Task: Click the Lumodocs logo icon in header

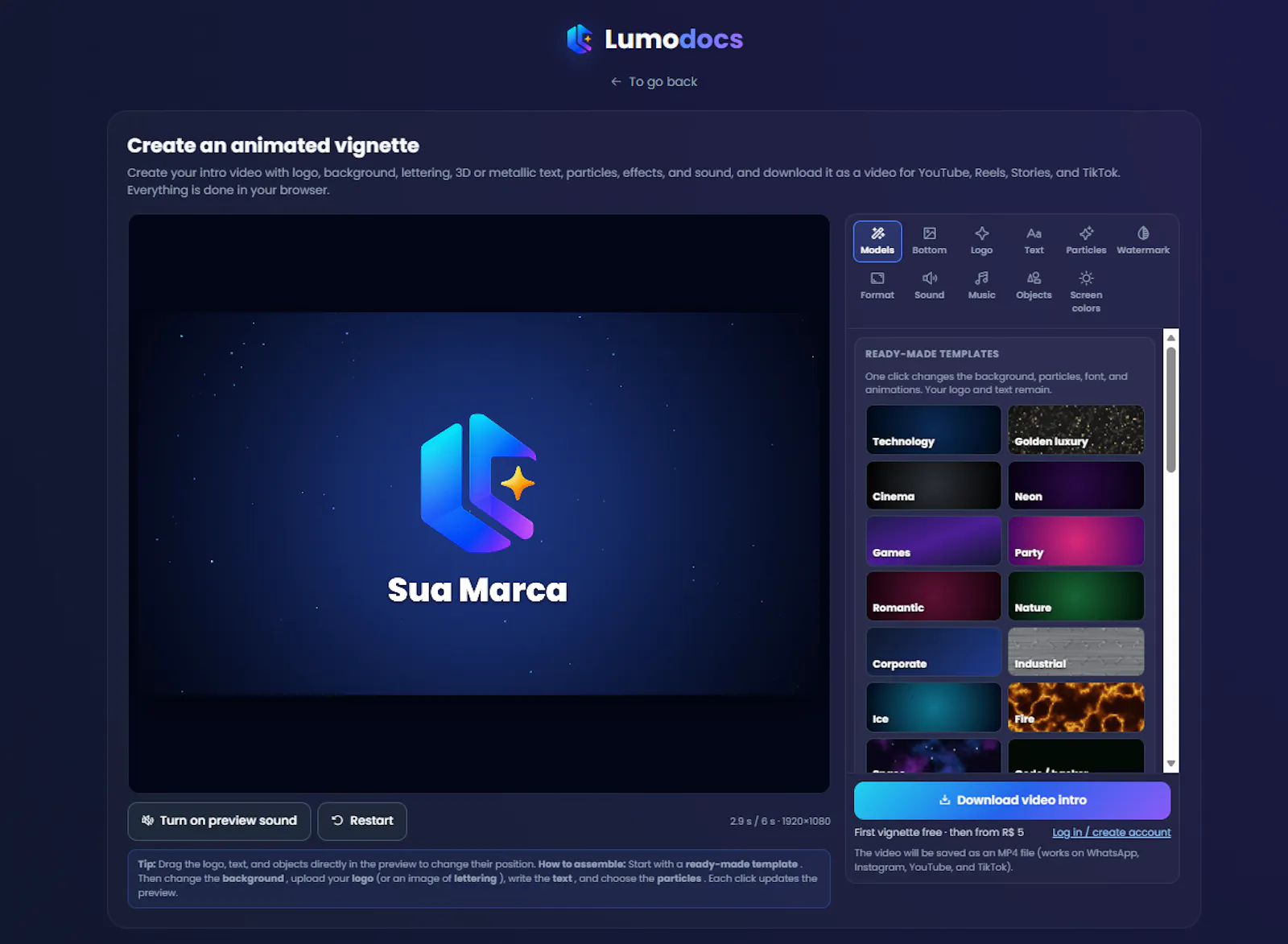Action: point(580,39)
